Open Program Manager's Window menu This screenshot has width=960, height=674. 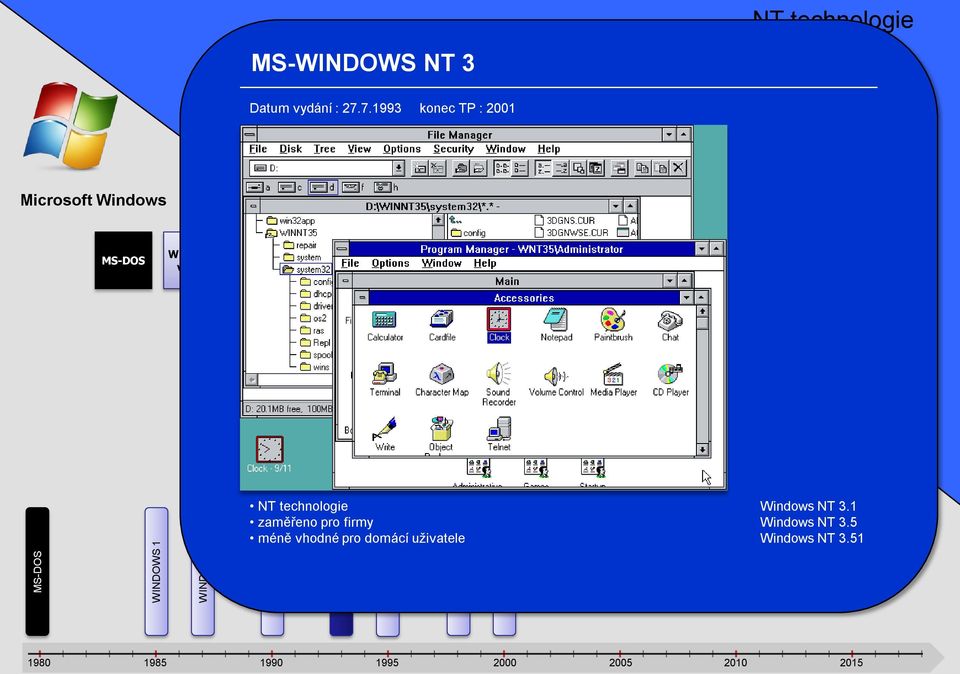pos(441,263)
